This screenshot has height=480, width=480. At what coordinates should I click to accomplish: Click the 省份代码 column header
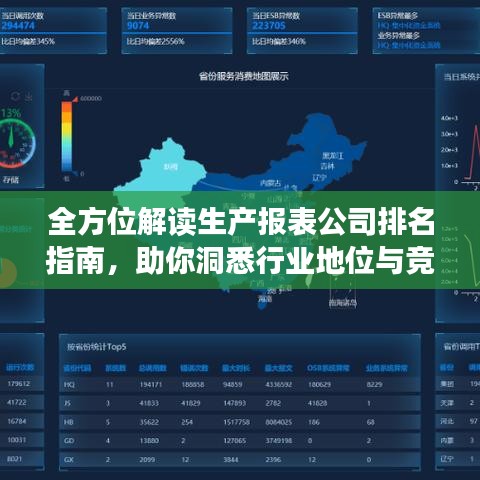click(77, 368)
